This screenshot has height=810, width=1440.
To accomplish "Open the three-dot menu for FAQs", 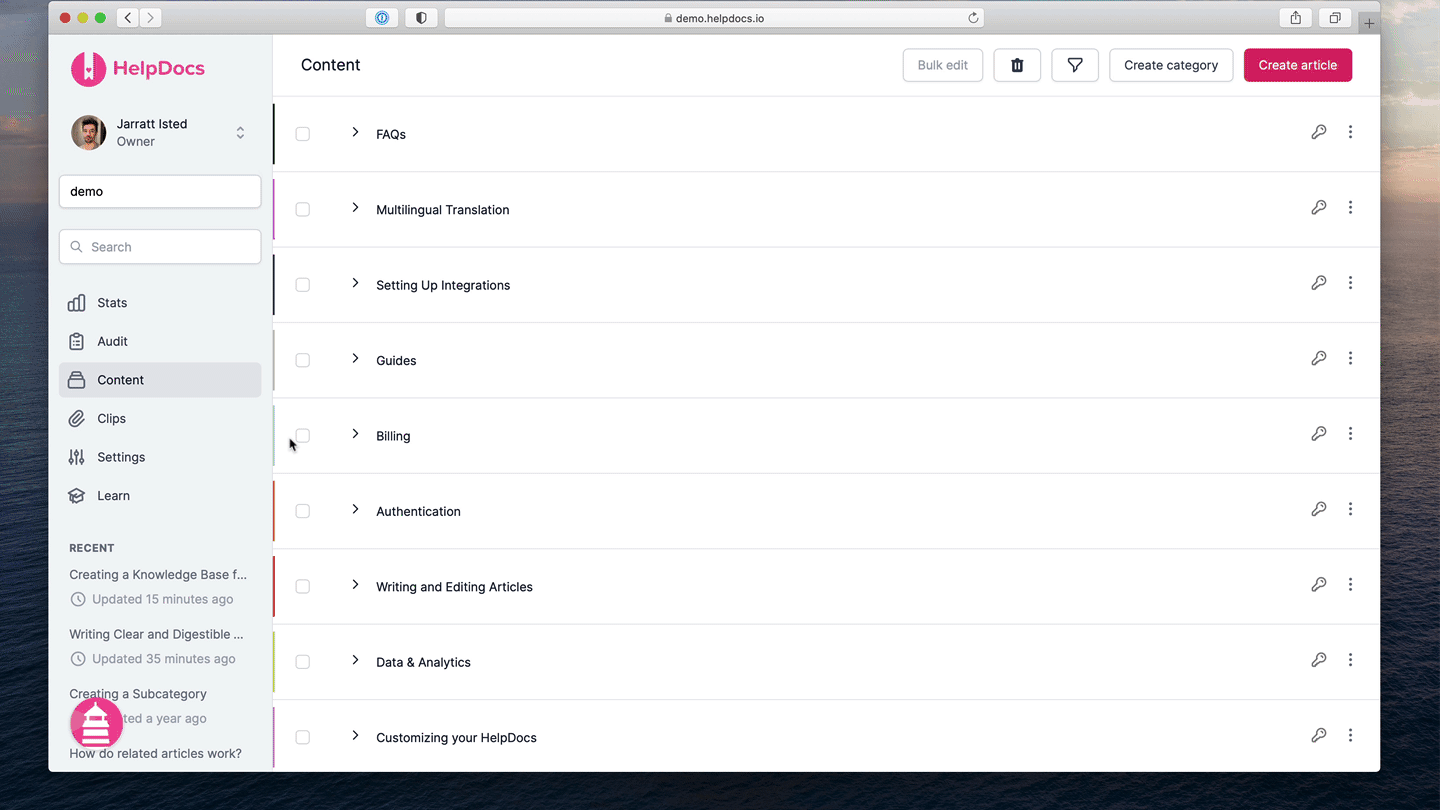I will (x=1350, y=132).
